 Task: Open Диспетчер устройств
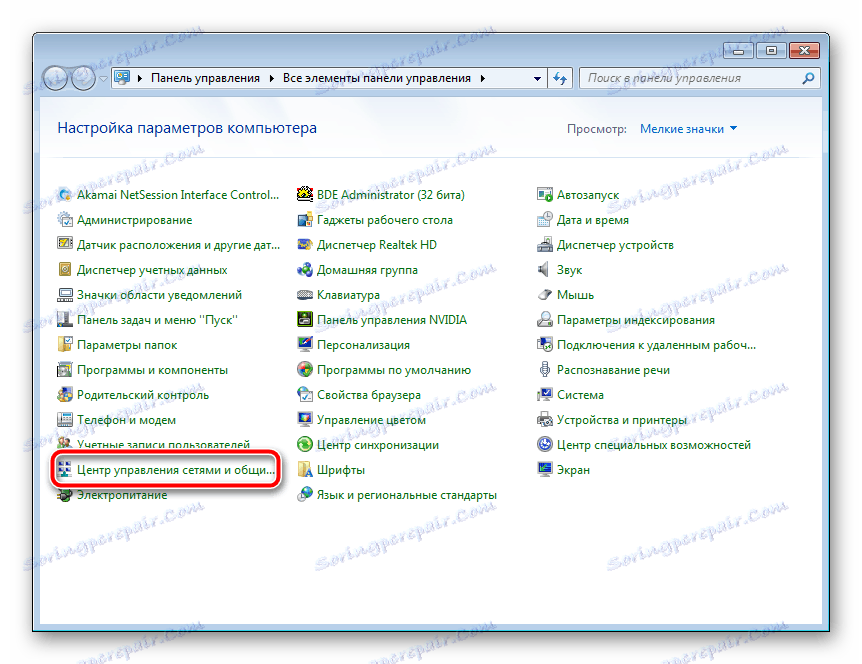[615, 244]
